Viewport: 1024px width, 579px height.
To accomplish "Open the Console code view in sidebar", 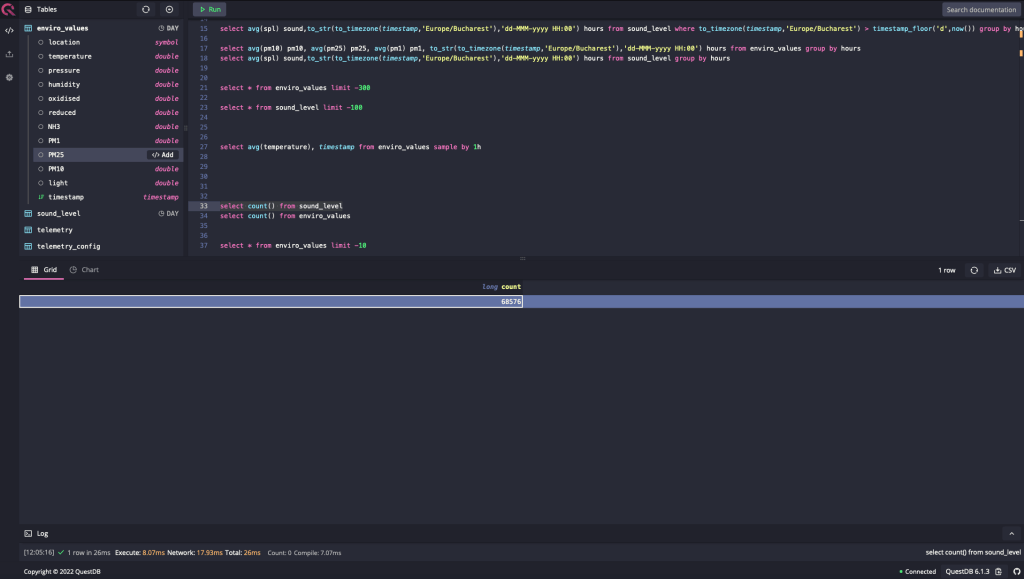I will click(9, 30).
